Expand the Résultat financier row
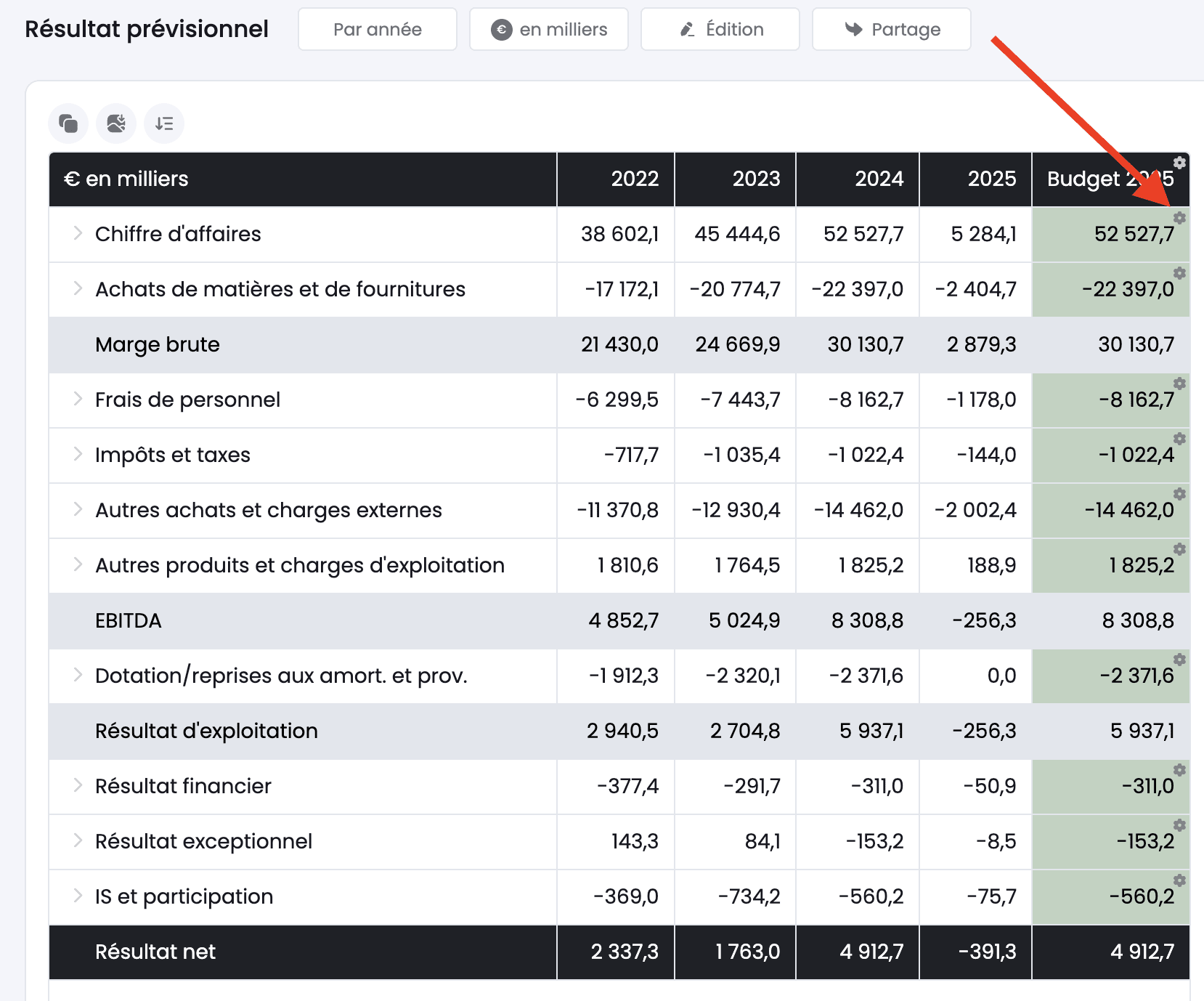Screen dimensions: 1204x1001 (x=78, y=785)
